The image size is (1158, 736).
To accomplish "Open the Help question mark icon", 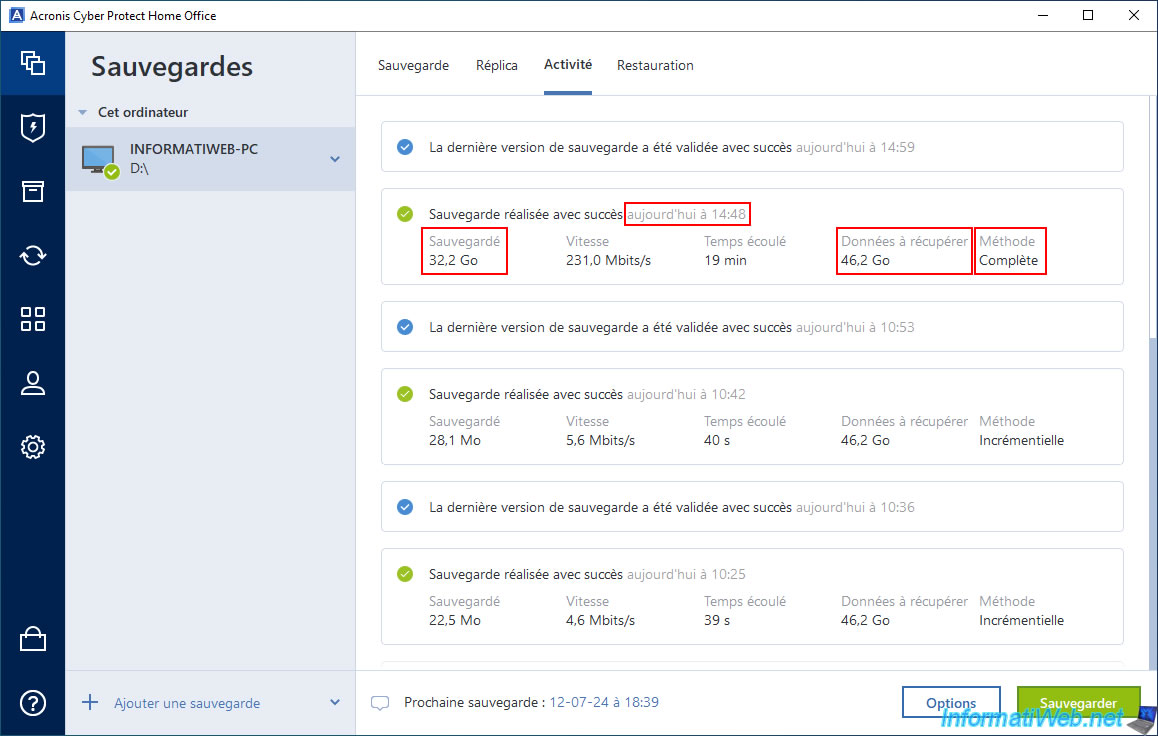I will pos(32,703).
